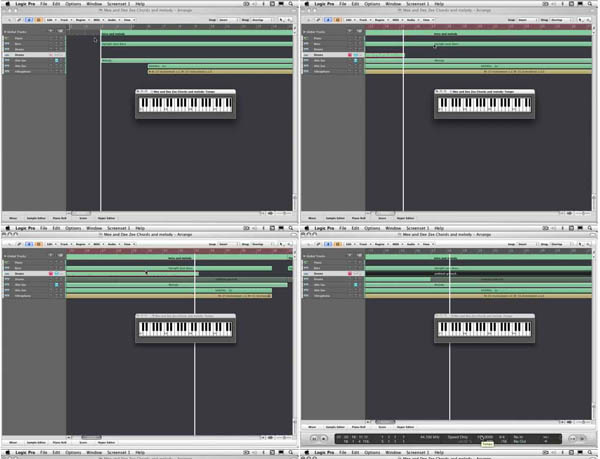Click the Piano track icon in top-left track list
This screenshot has height=459, width=600.
tap(6, 38)
